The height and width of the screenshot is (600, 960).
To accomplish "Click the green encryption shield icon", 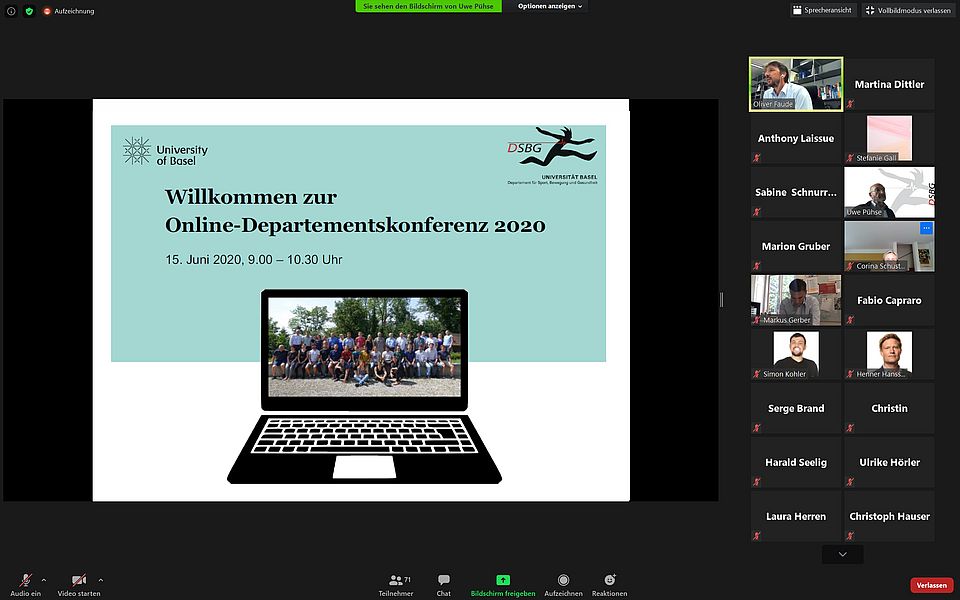I will (29, 10).
